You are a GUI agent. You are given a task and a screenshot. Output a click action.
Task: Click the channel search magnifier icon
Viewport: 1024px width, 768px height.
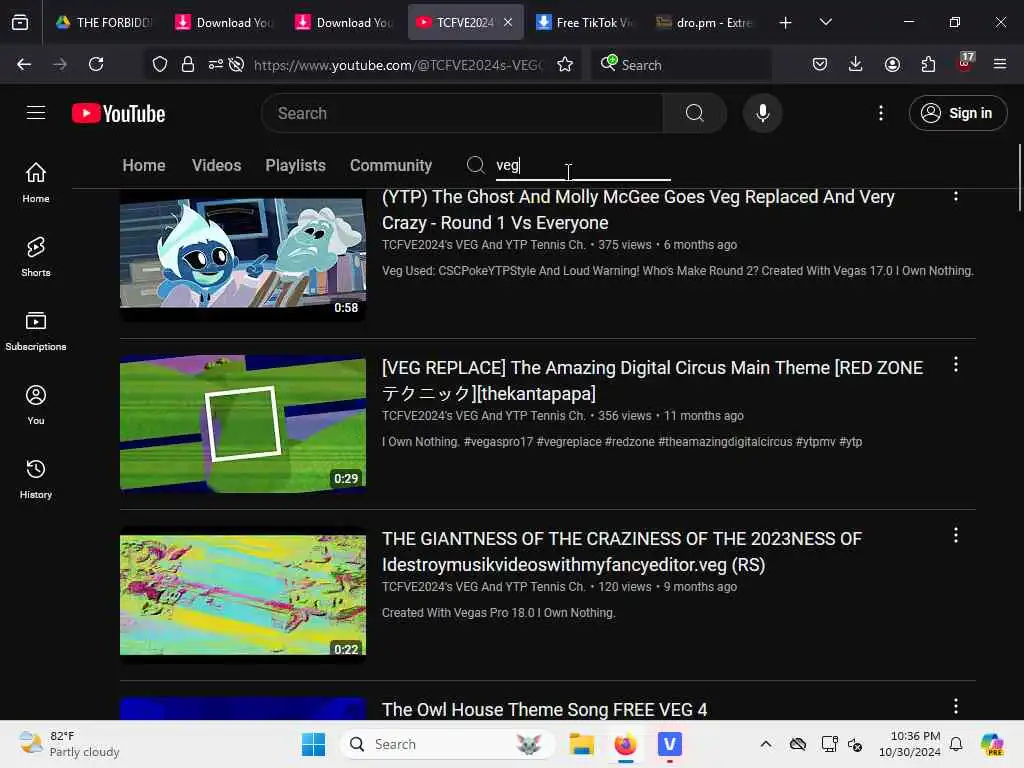[x=475, y=165]
